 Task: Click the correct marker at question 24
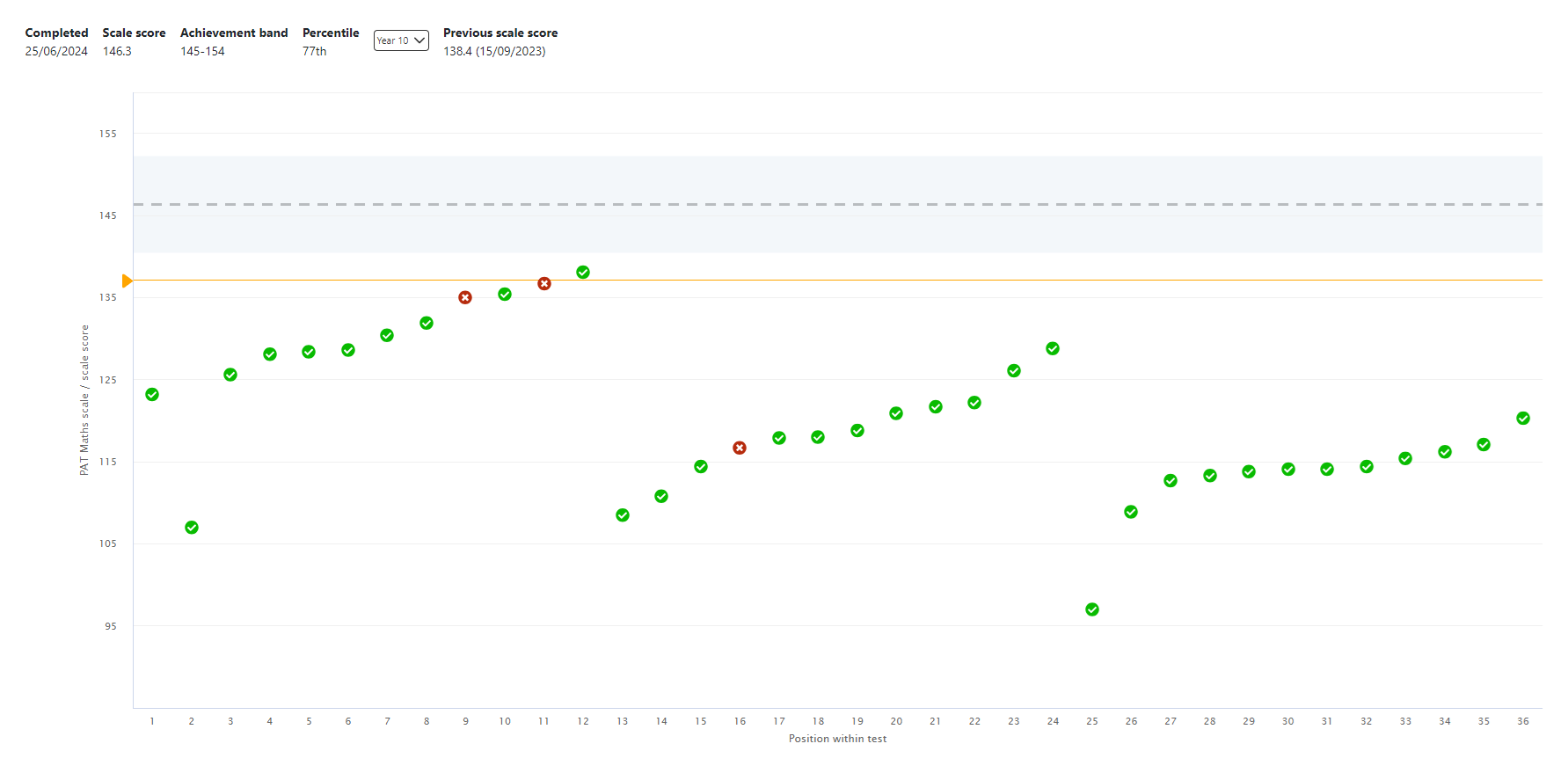1053,349
